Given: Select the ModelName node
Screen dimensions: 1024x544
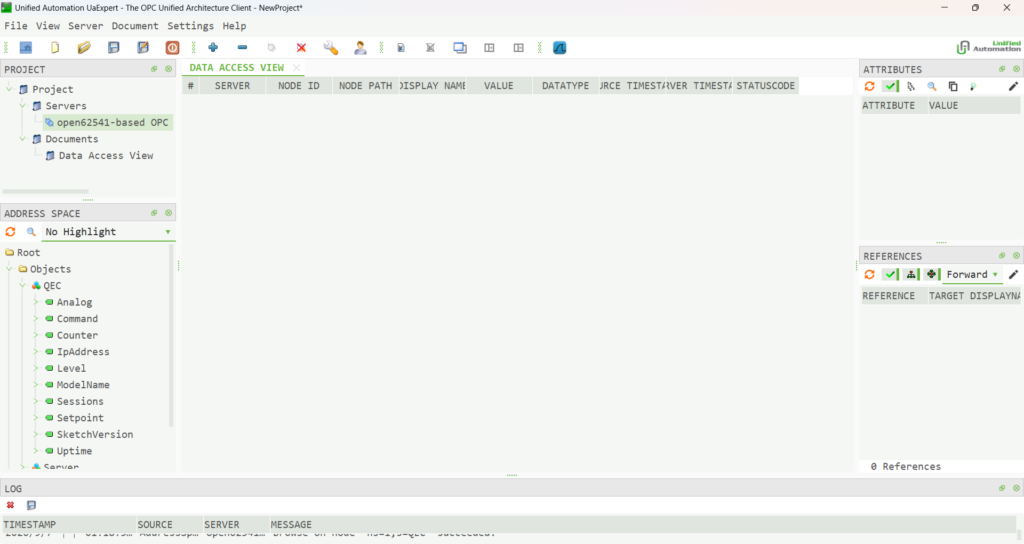Looking at the screenshot, I should (83, 385).
